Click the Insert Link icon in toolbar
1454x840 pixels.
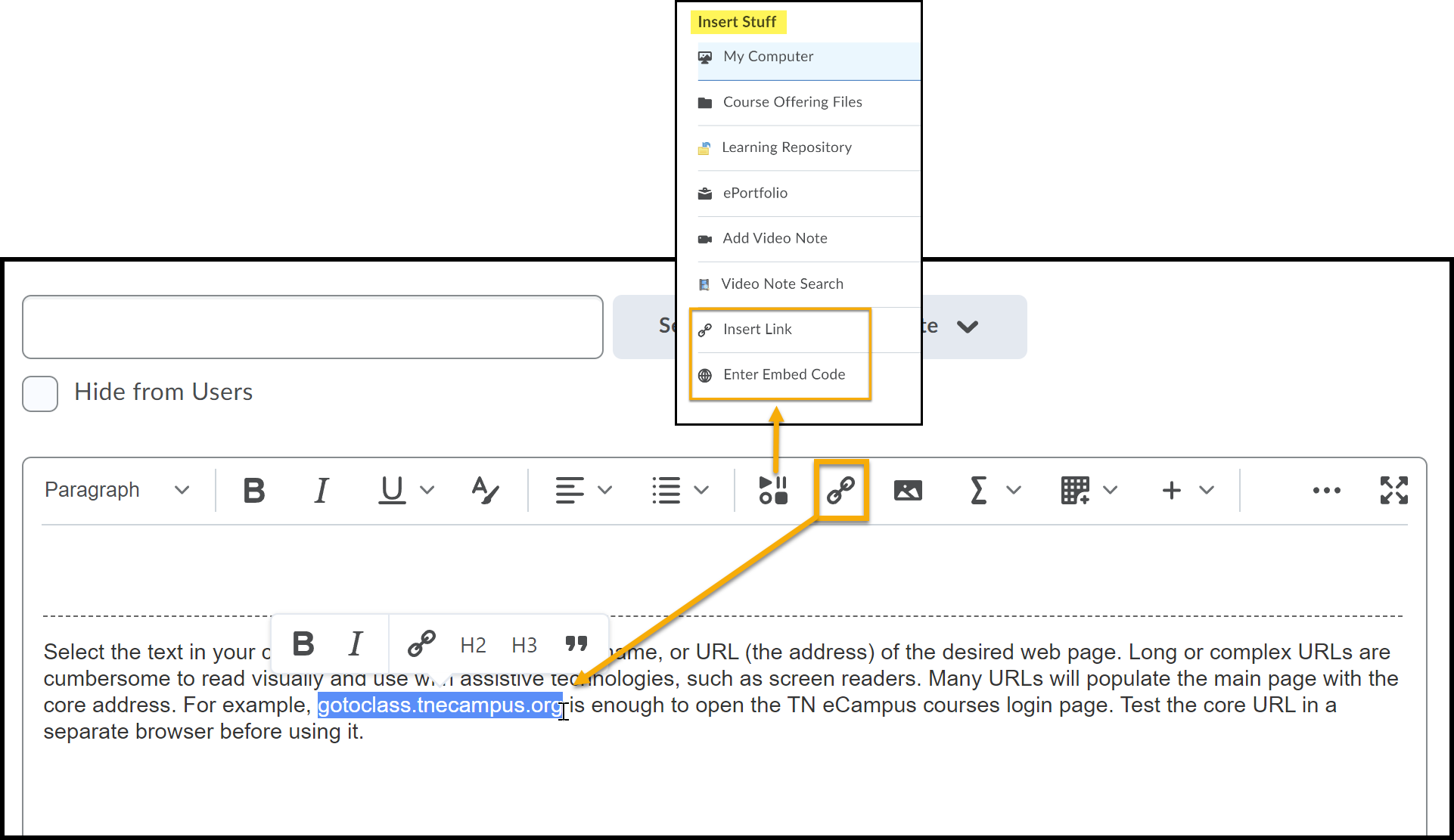click(x=840, y=490)
